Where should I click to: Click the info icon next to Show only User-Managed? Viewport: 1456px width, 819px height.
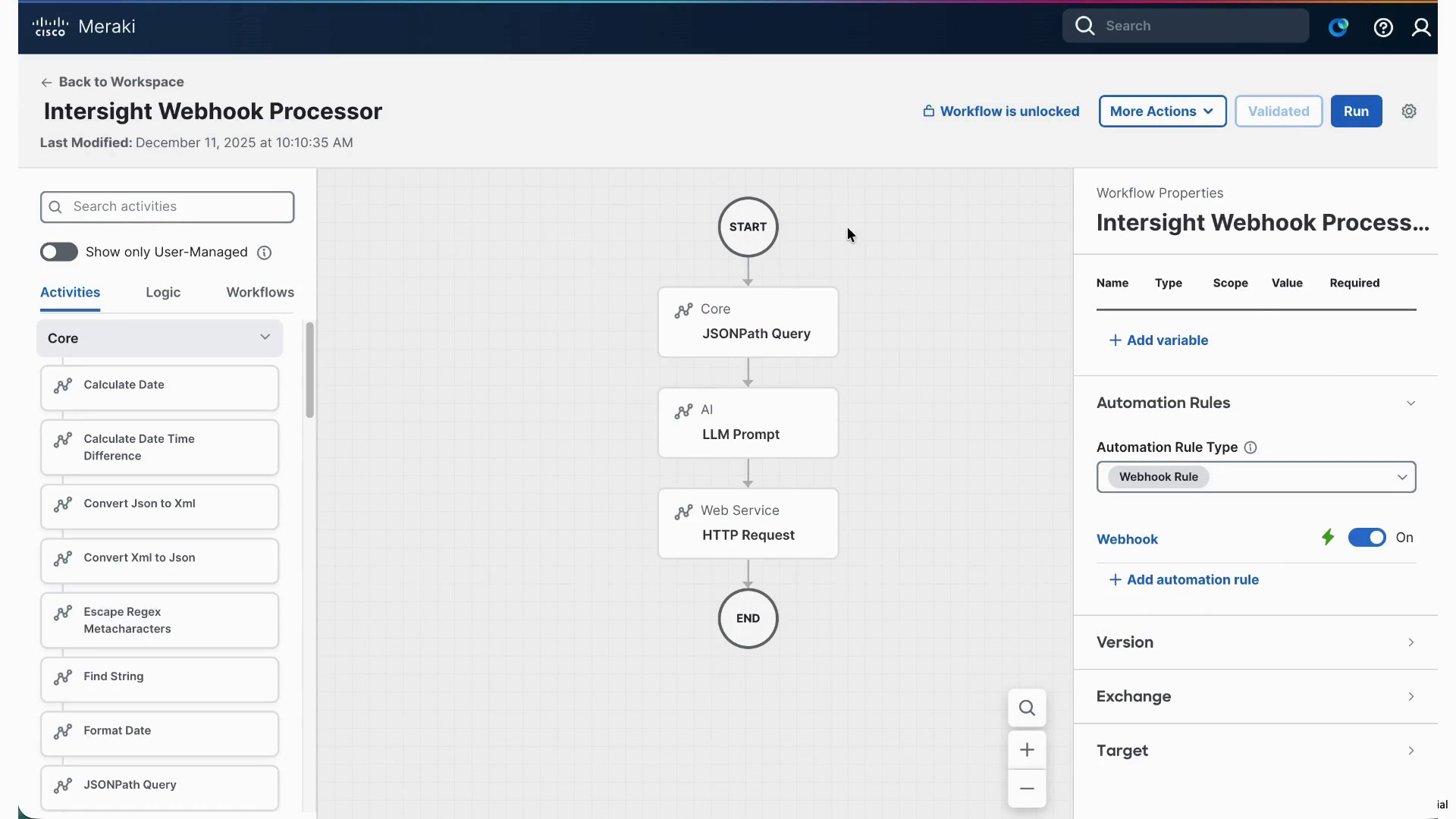[x=264, y=253]
